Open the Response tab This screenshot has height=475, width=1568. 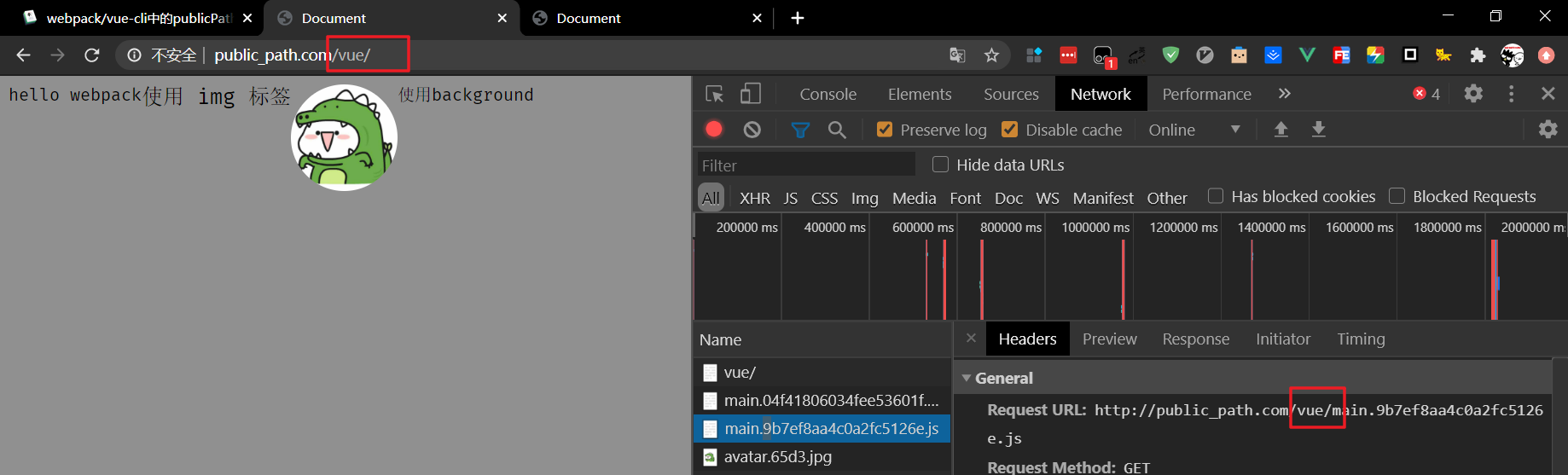point(1195,339)
